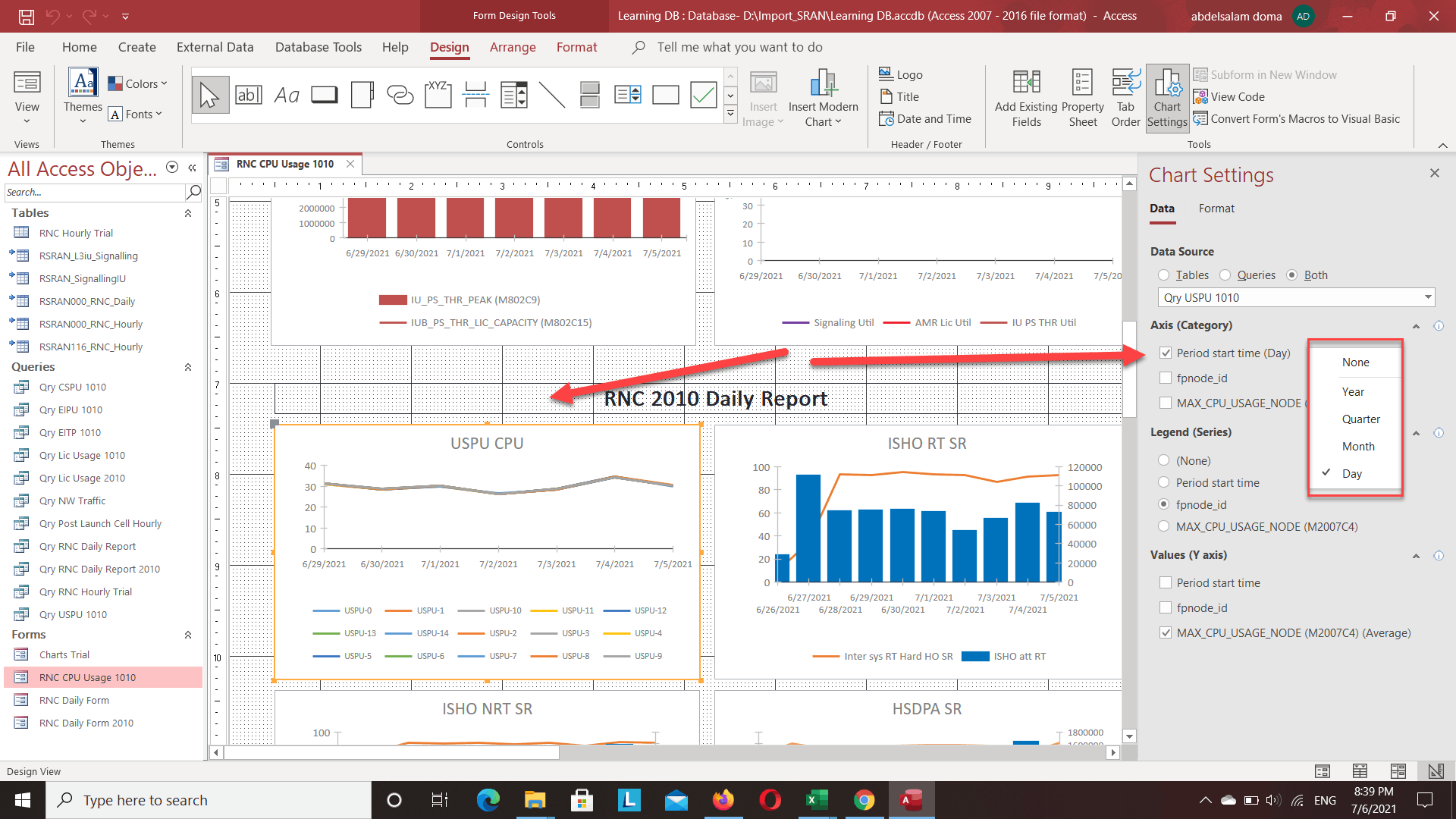1456x819 pixels.
Task: Collapse the Axis (Category) section
Action: tap(1416, 326)
